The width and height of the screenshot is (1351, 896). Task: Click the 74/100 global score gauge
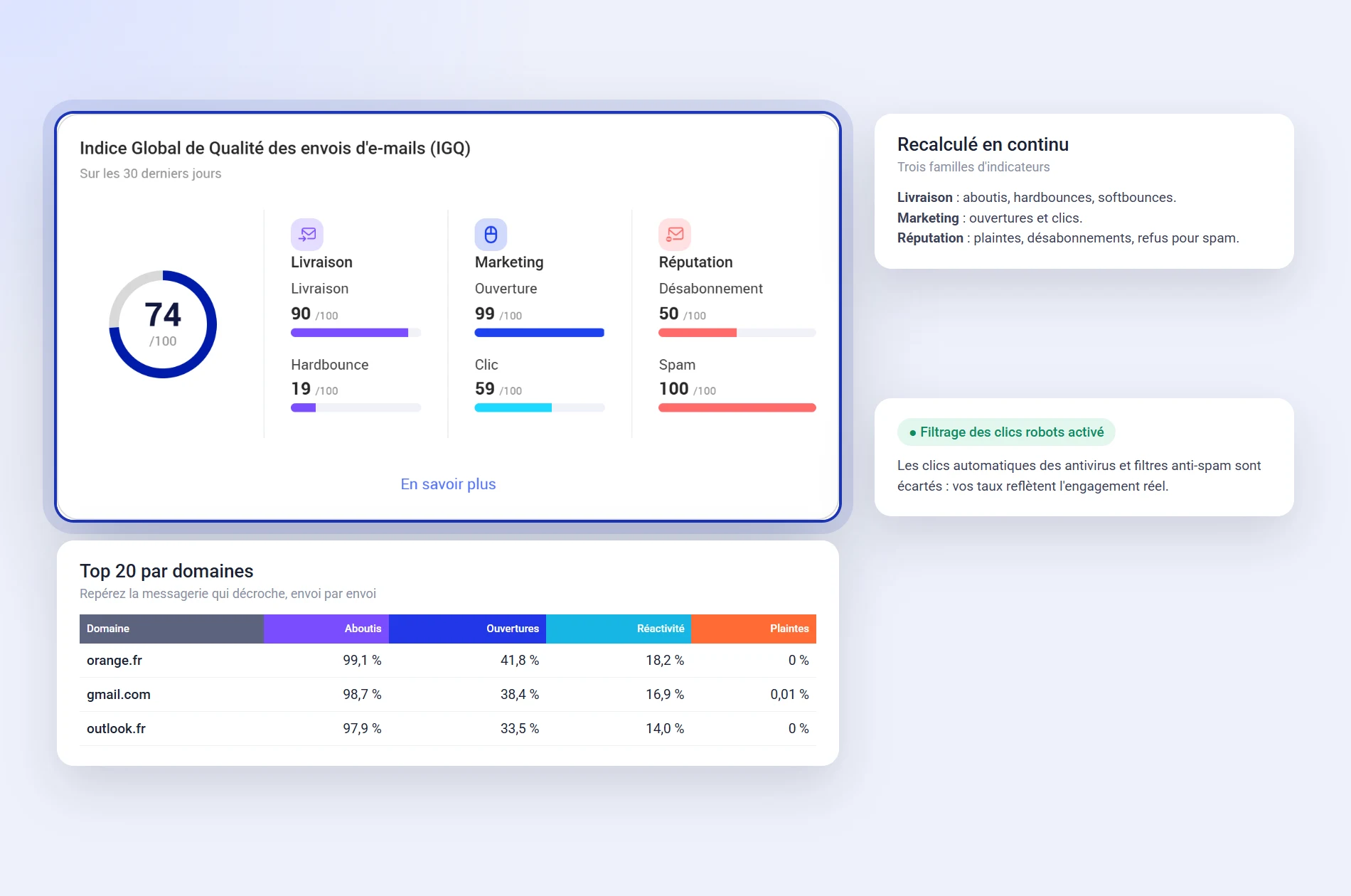tap(163, 324)
